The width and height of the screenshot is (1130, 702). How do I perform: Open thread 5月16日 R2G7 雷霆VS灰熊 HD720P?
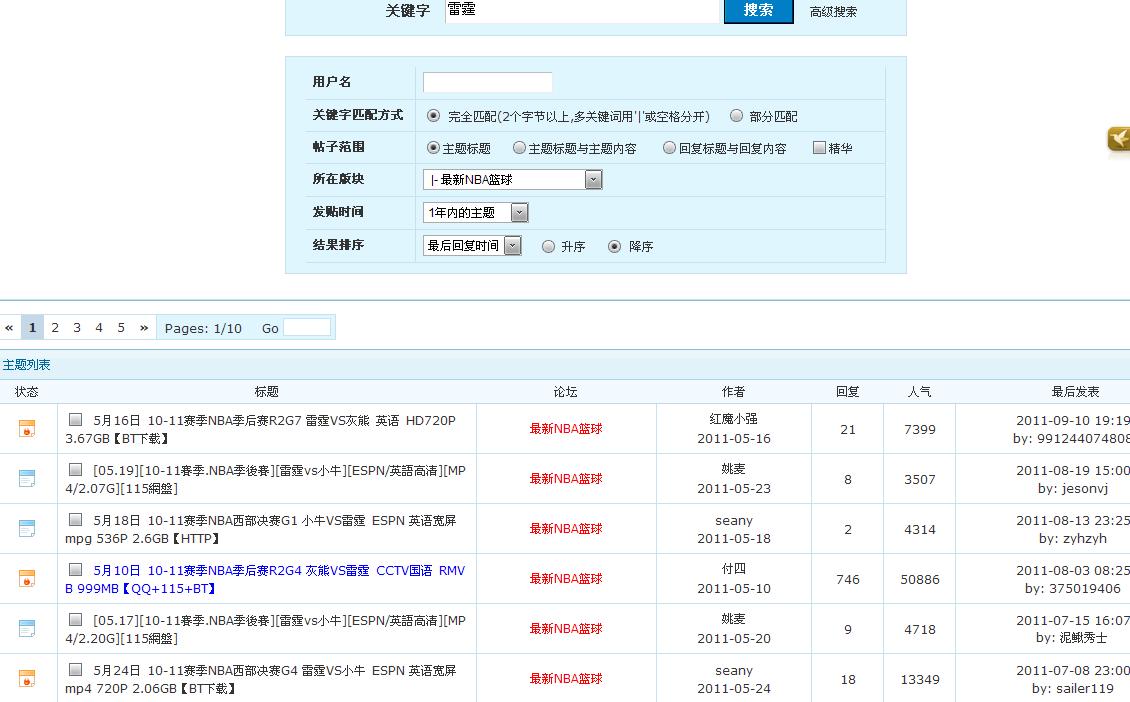point(260,430)
